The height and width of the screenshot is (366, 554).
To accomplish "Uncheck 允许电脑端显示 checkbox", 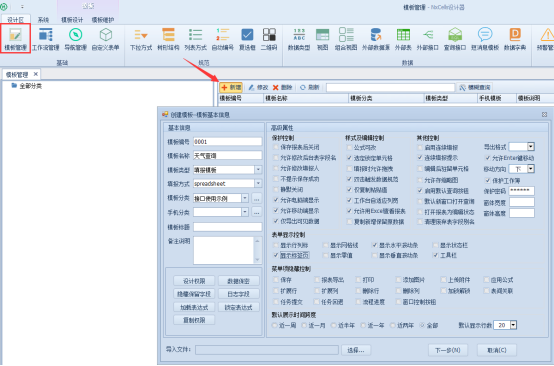I will (276, 200).
